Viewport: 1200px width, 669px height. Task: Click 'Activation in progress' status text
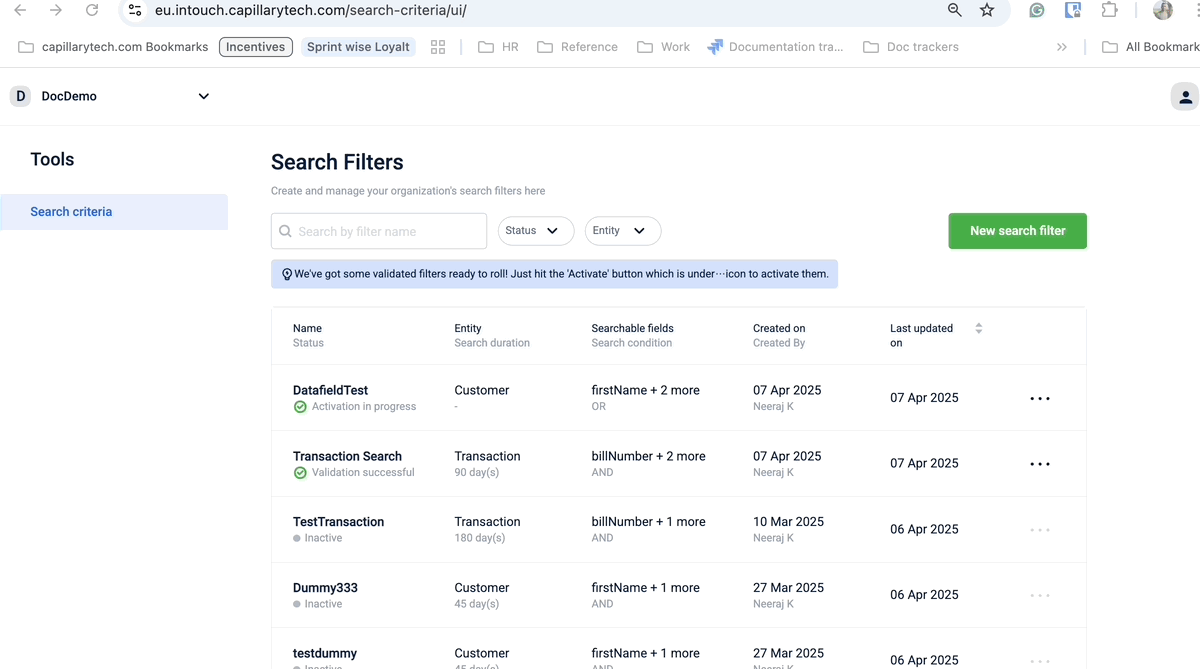[364, 407]
